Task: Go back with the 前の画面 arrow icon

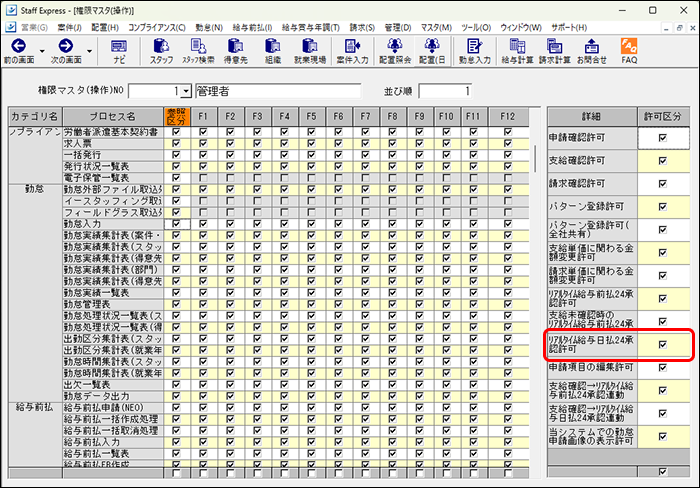Action: pos(18,46)
